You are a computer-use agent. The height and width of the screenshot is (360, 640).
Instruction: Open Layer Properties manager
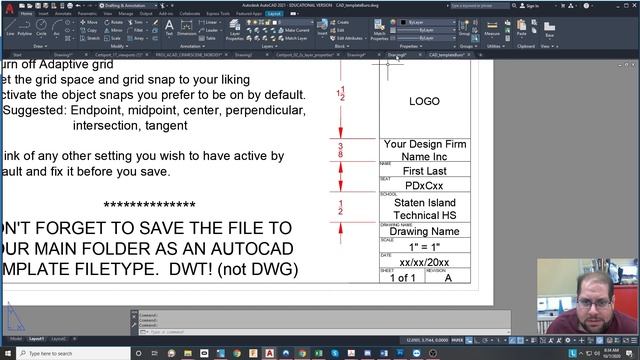[235, 30]
